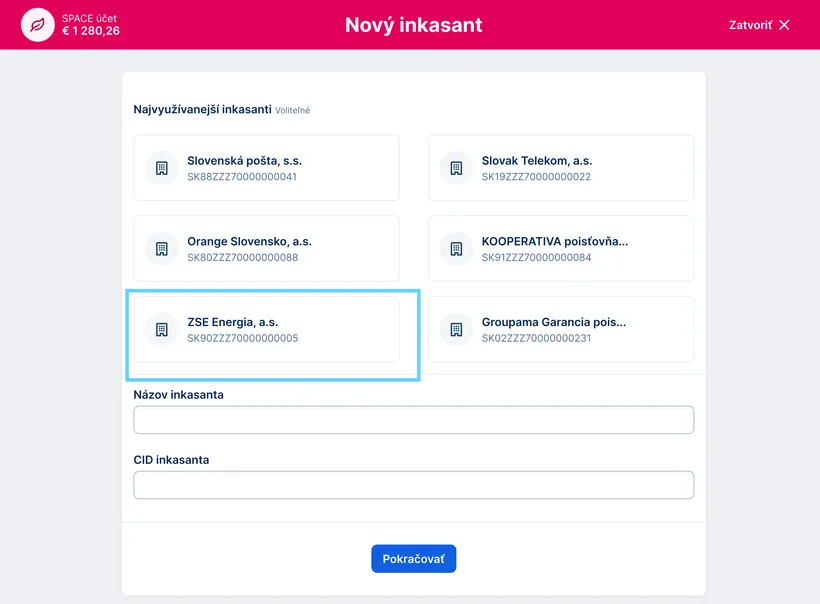Focus the Názov inkasanta input field
Screen dimensions: 820x604
(414, 420)
